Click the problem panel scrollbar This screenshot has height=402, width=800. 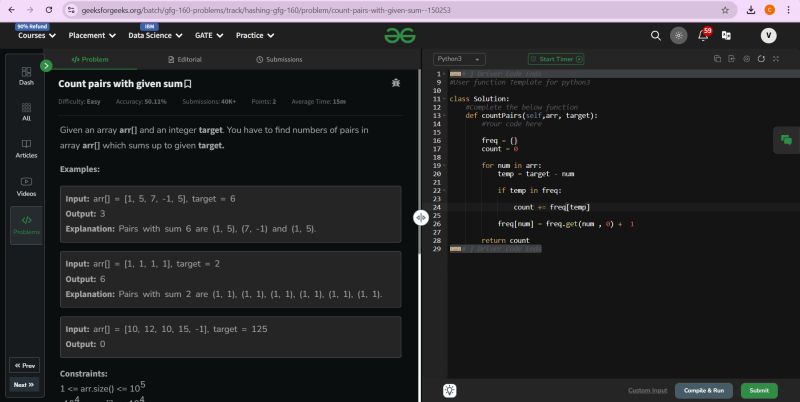point(419,161)
